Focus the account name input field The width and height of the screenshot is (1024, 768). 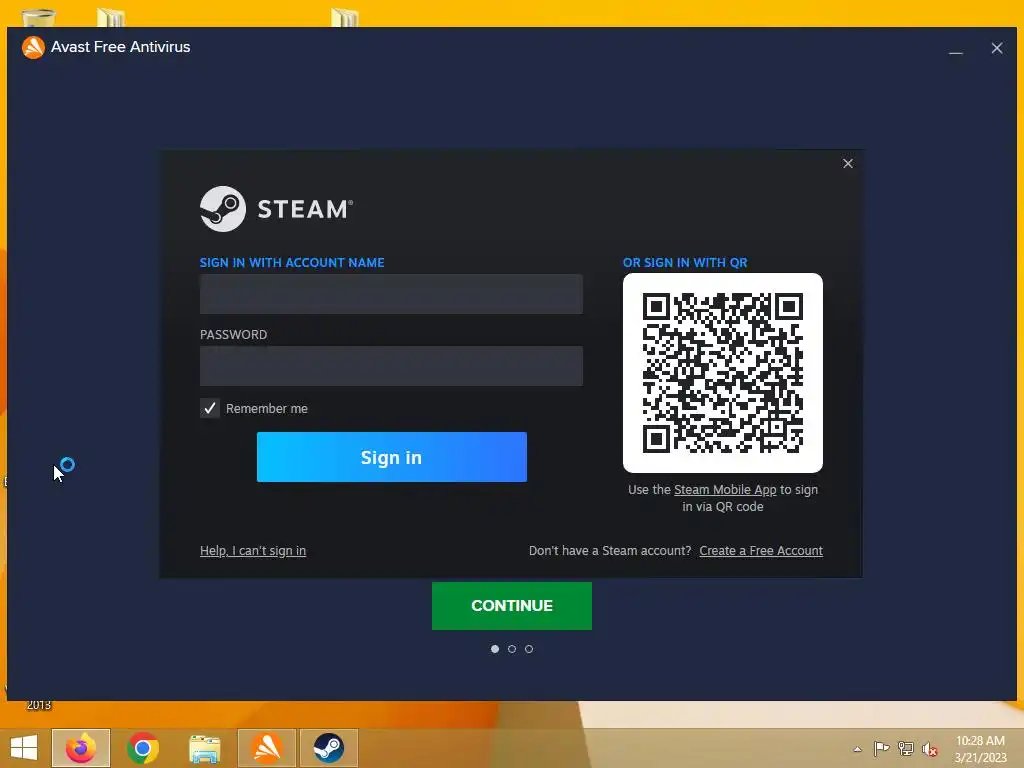click(x=391, y=294)
